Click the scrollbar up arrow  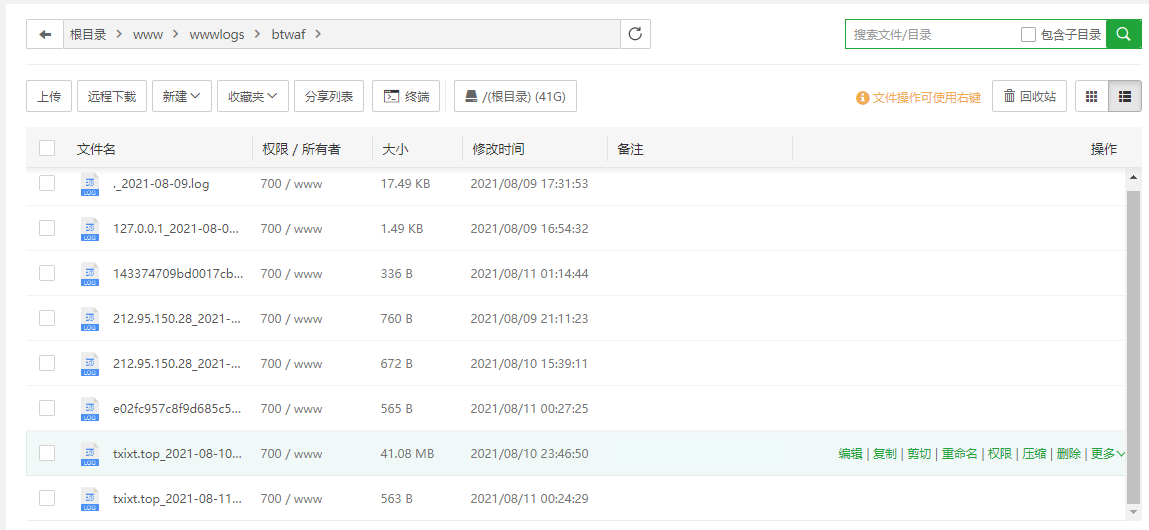click(x=1134, y=177)
